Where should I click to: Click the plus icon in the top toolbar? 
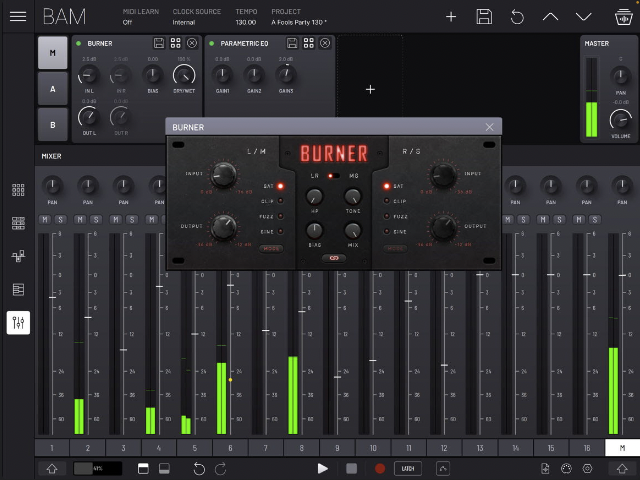click(x=451, y=16)
